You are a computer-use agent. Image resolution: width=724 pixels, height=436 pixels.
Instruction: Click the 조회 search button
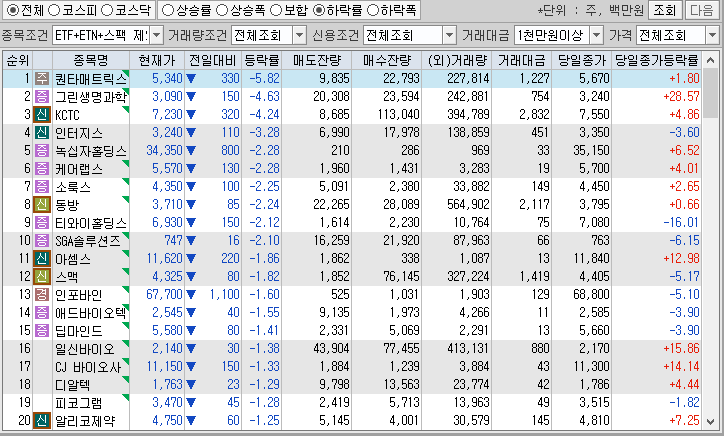pos(665,10)
